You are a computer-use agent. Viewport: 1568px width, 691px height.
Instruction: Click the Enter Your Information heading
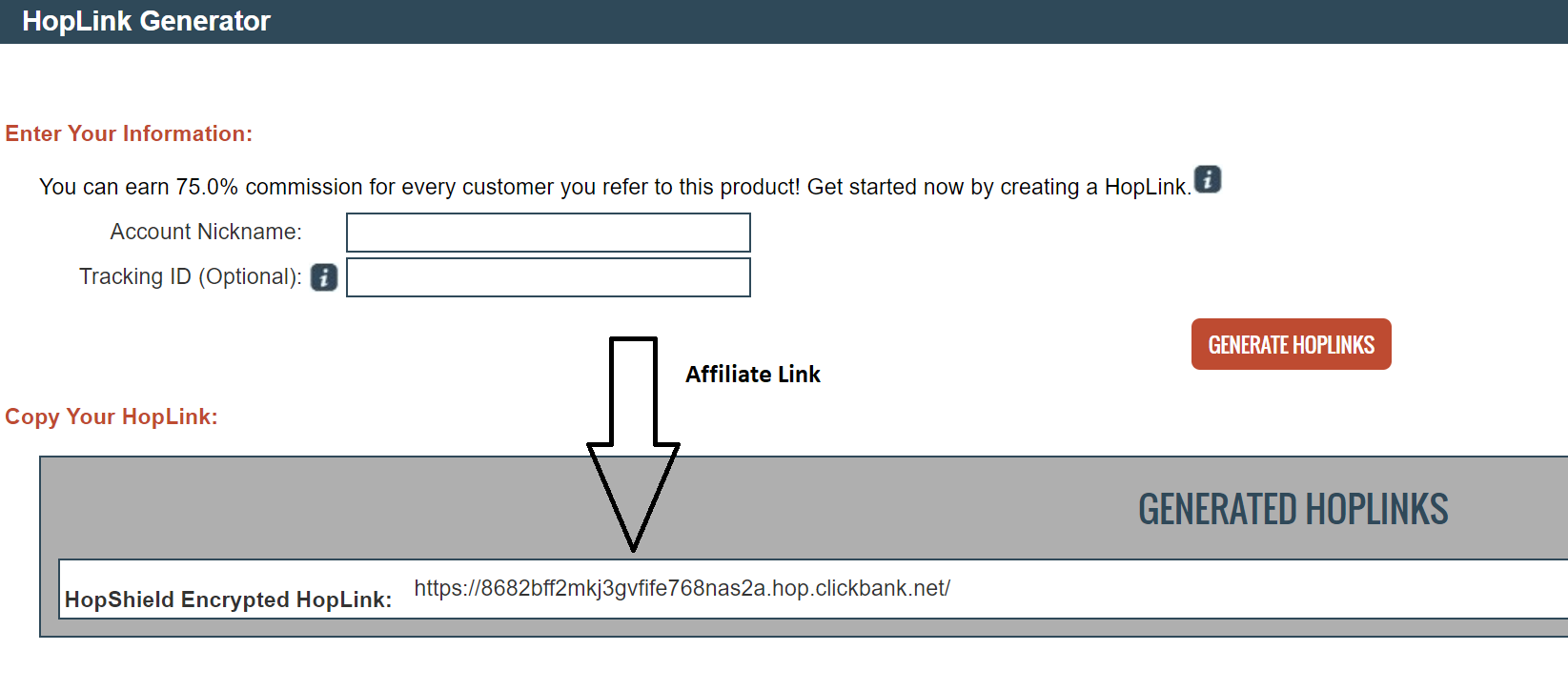tap(129, 133)
